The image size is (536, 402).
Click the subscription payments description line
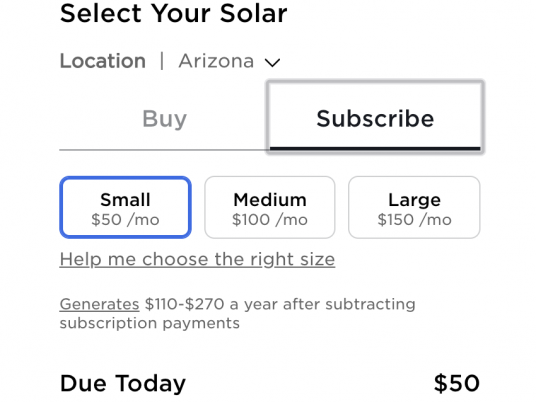click(150, 323)
